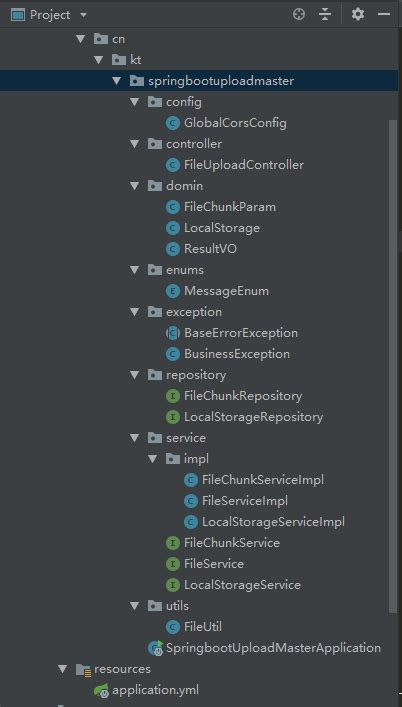
Task: Click the collapse all icon in Project toolbar
Action: point(324,15)
